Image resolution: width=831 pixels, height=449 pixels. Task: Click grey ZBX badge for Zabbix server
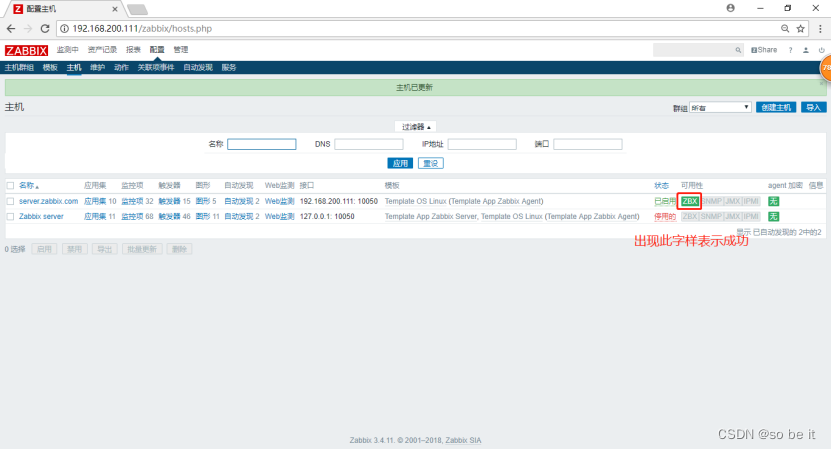tap(689, 216)
